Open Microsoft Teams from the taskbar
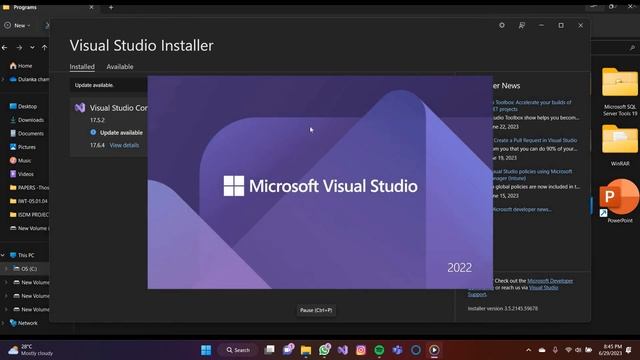640x360 pixels. 398,350
